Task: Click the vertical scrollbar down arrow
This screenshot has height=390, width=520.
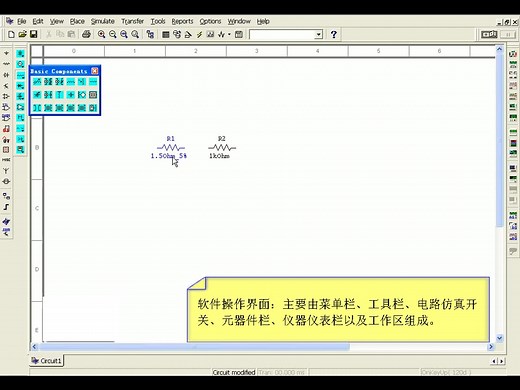Action: 499,338
